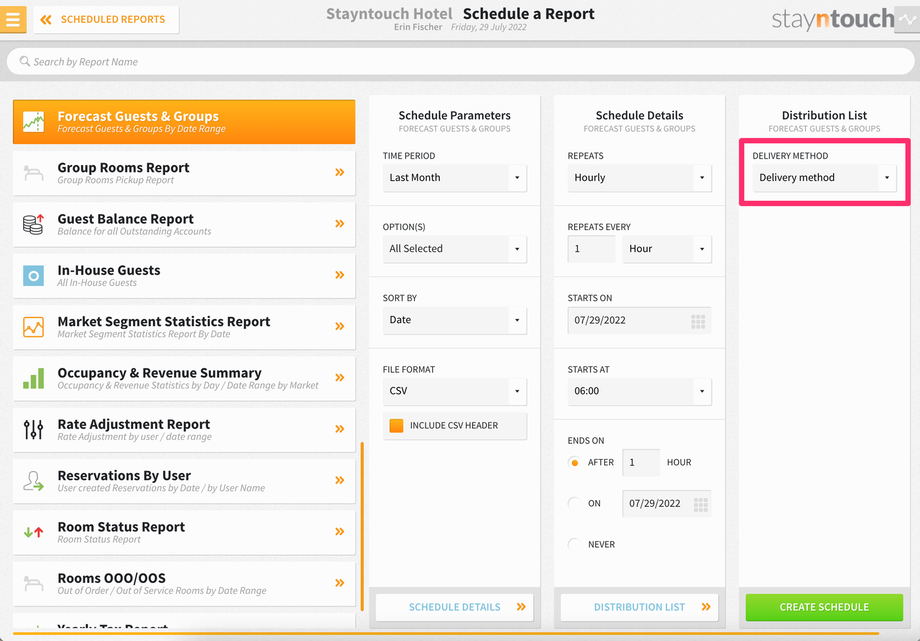The width and height of the screenshot is (920, 641).
Task: Click the search magnifier icon
Action: (25, 61)
